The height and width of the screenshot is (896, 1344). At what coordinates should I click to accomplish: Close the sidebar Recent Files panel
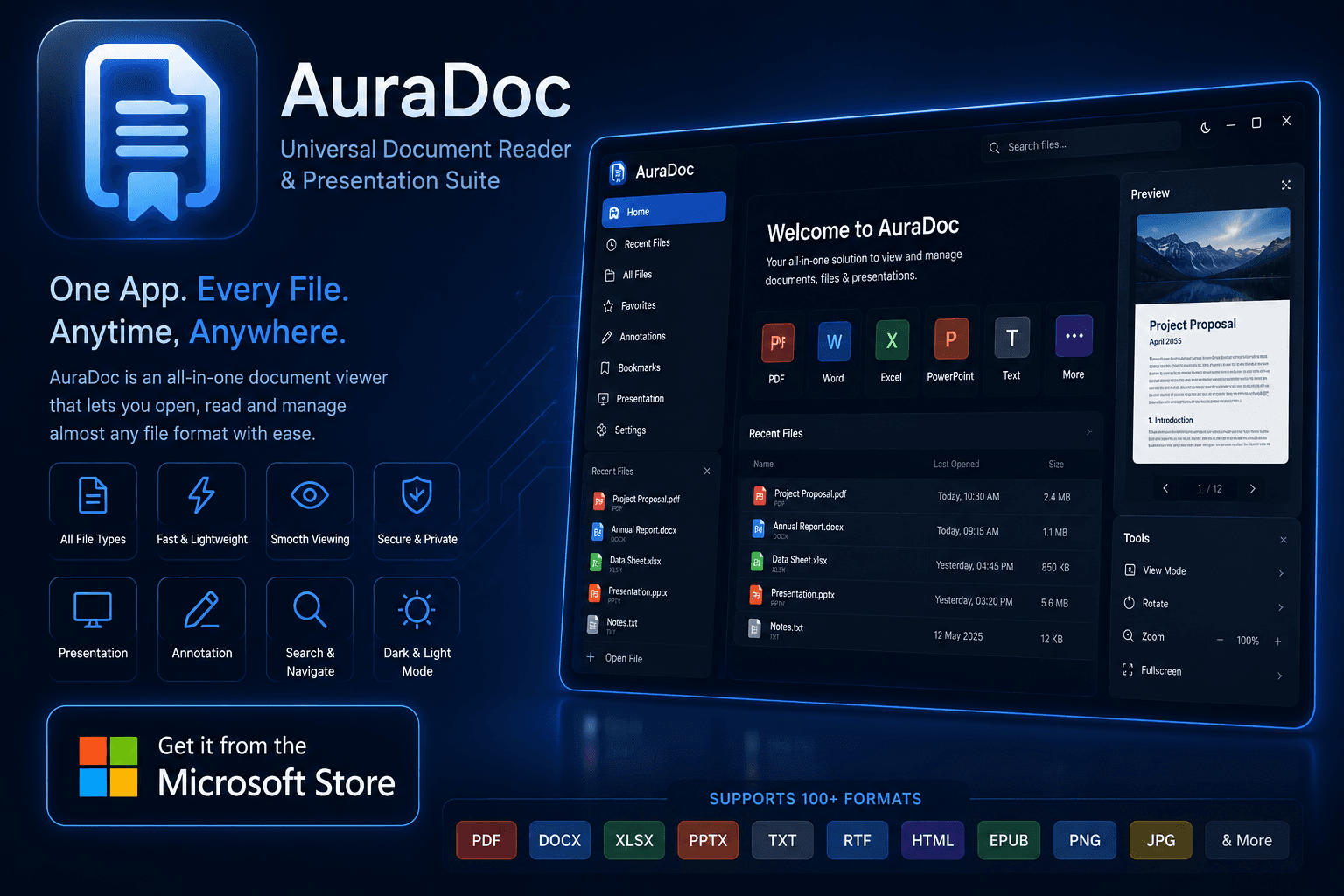pos(707,472)
